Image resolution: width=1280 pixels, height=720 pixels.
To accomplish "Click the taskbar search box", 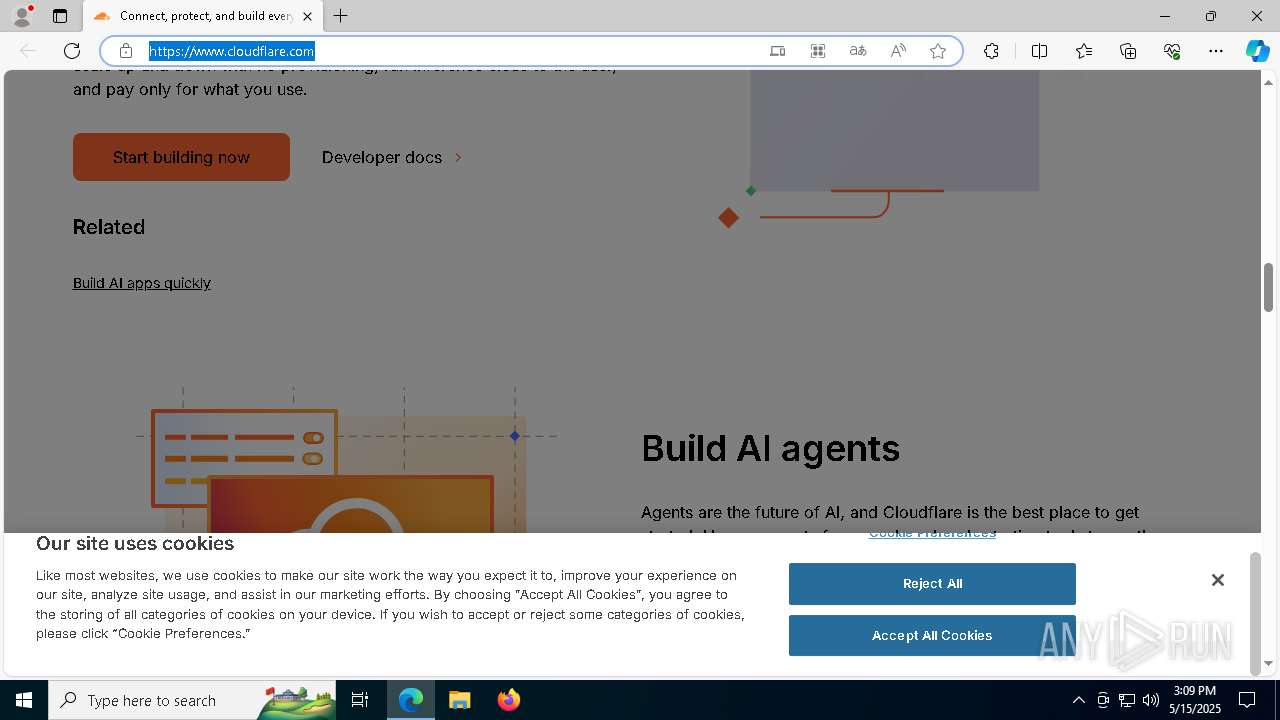I will (192, 700).
